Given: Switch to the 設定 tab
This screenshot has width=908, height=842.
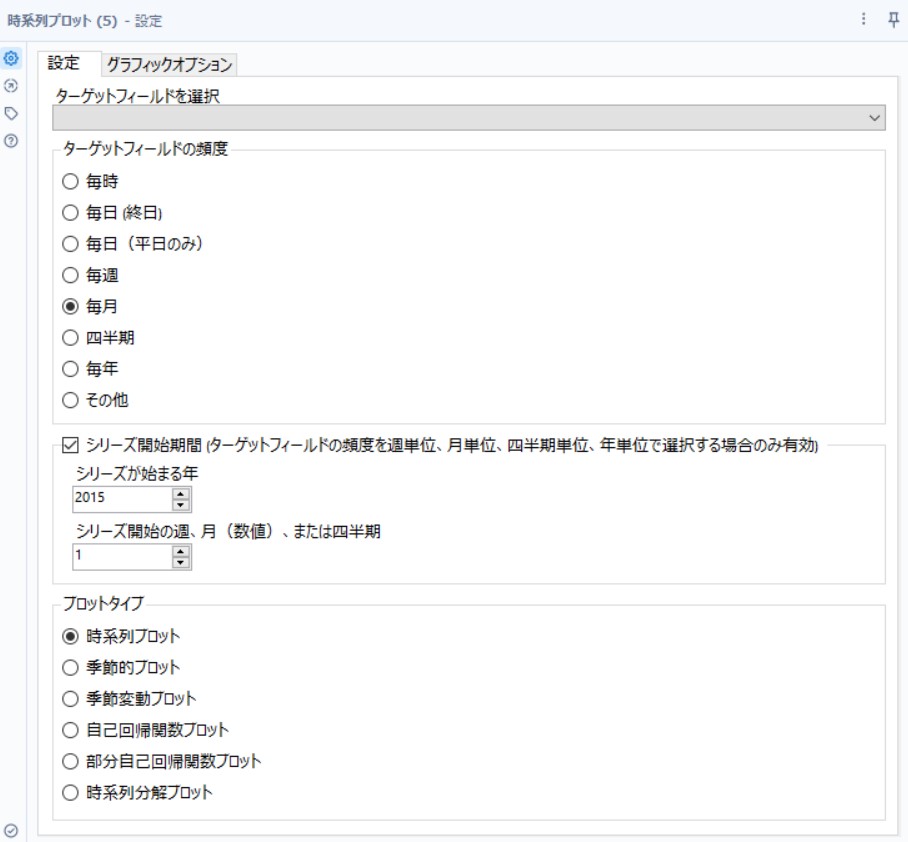Looking at the screenshot, I should [x=64, y=63].
